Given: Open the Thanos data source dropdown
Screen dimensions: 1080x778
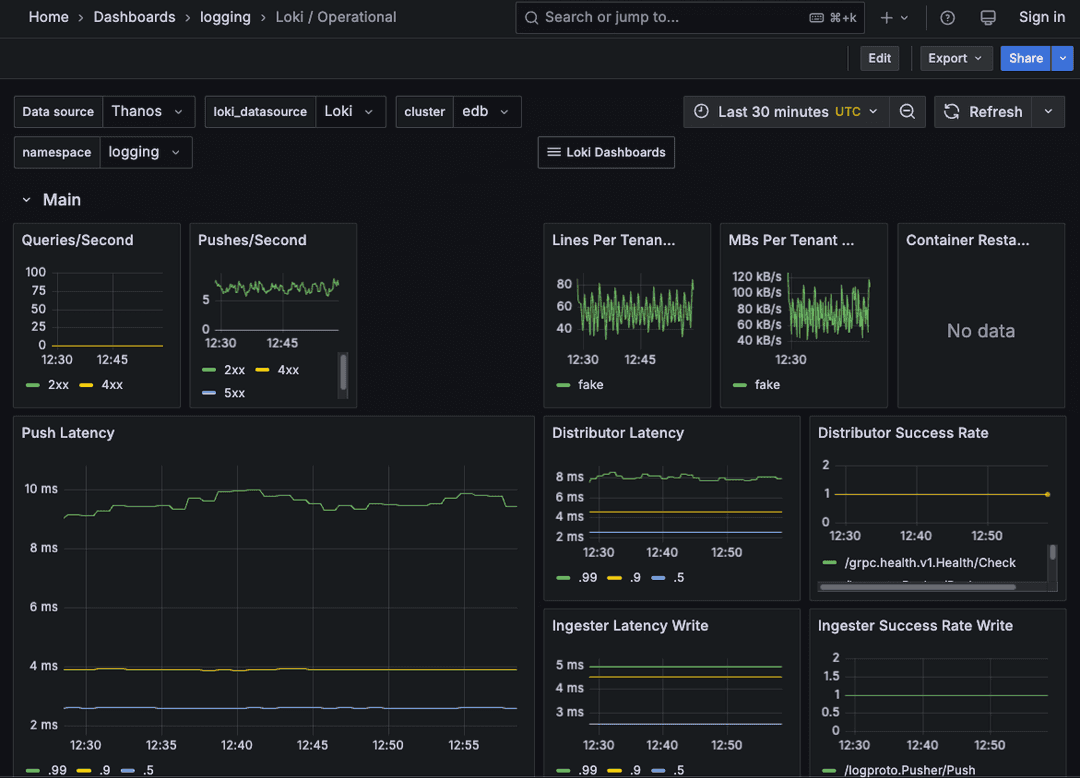Looking at the screenshot, I should 148,112.
